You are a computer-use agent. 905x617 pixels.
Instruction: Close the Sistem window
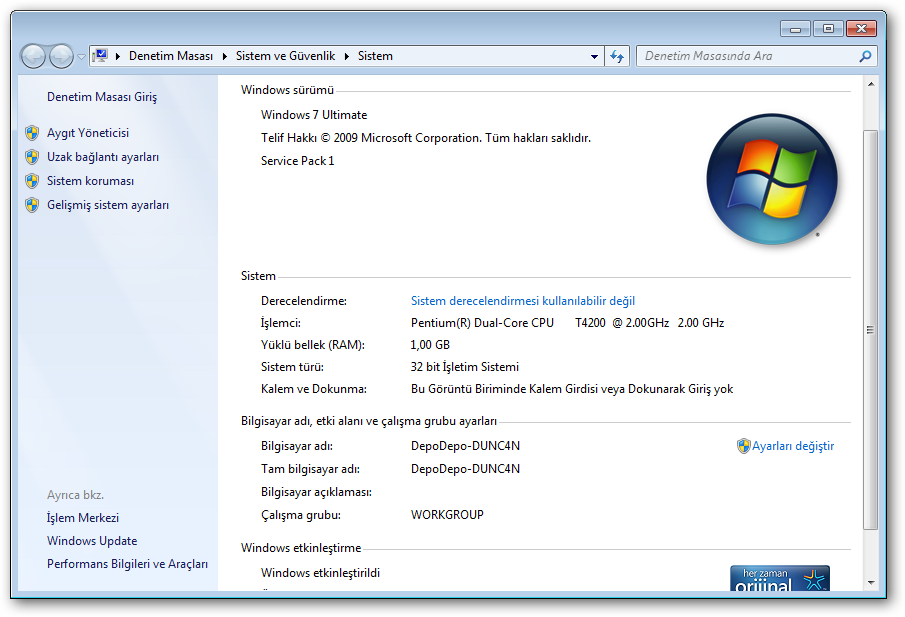point(861,28)
